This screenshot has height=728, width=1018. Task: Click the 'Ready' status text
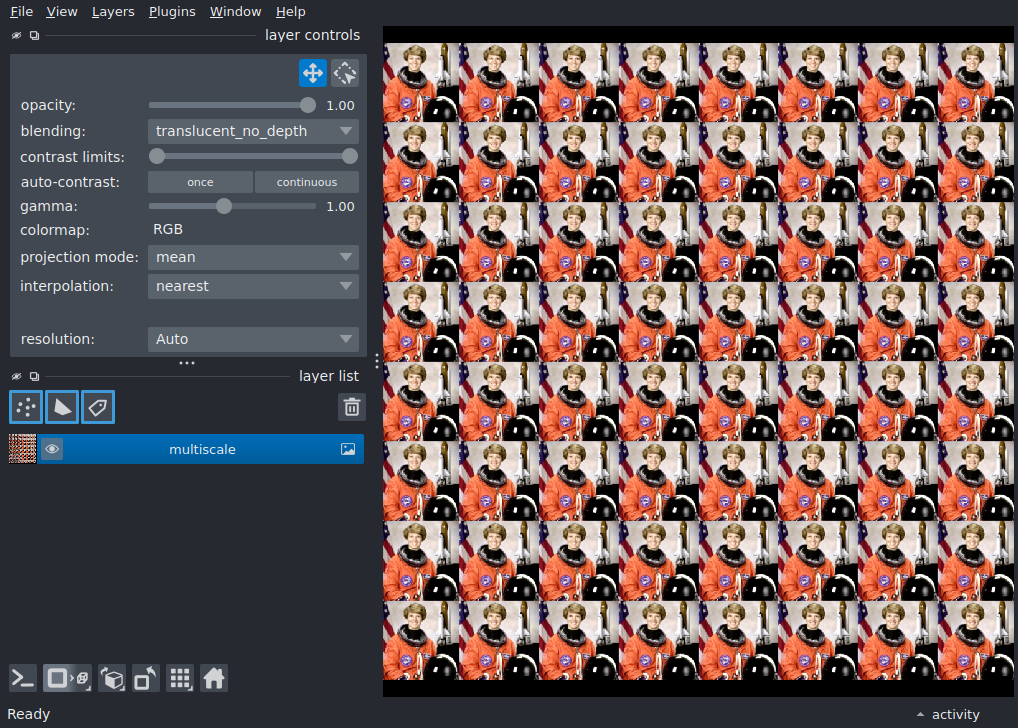coord(29,714)
